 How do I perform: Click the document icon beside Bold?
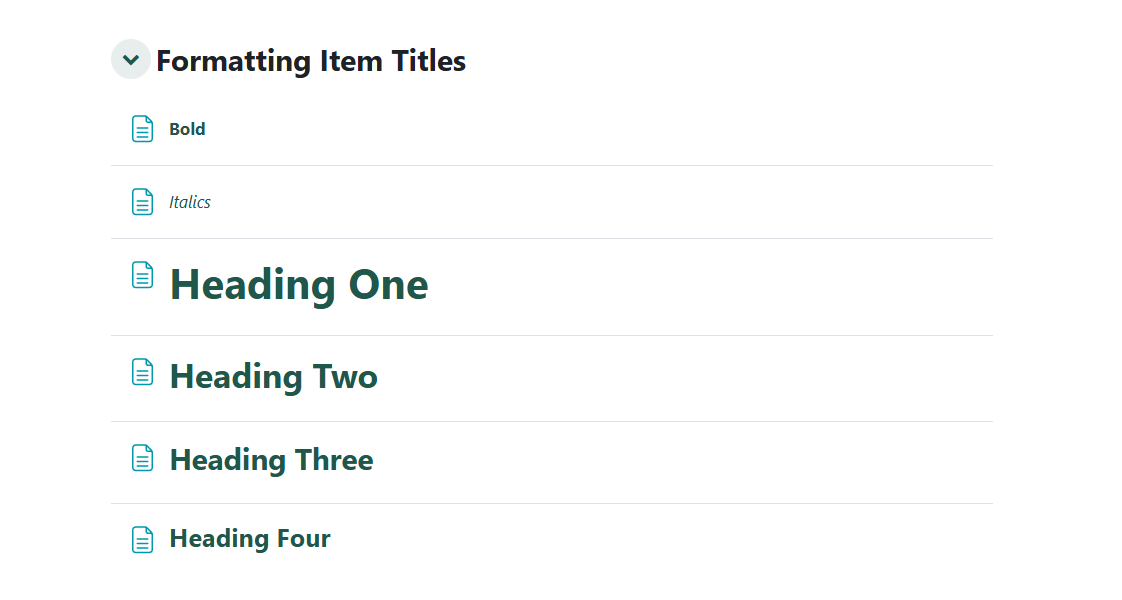coord(143,129)
